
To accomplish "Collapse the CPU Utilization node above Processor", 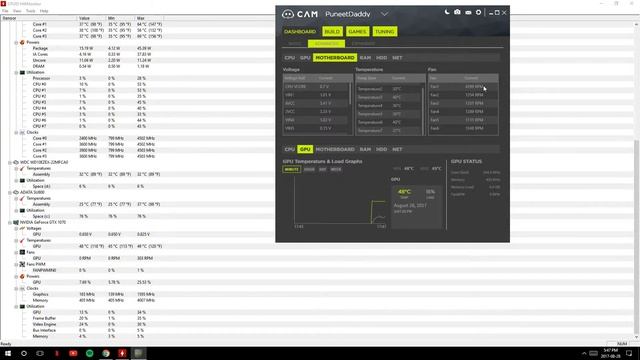I will 16,73.
